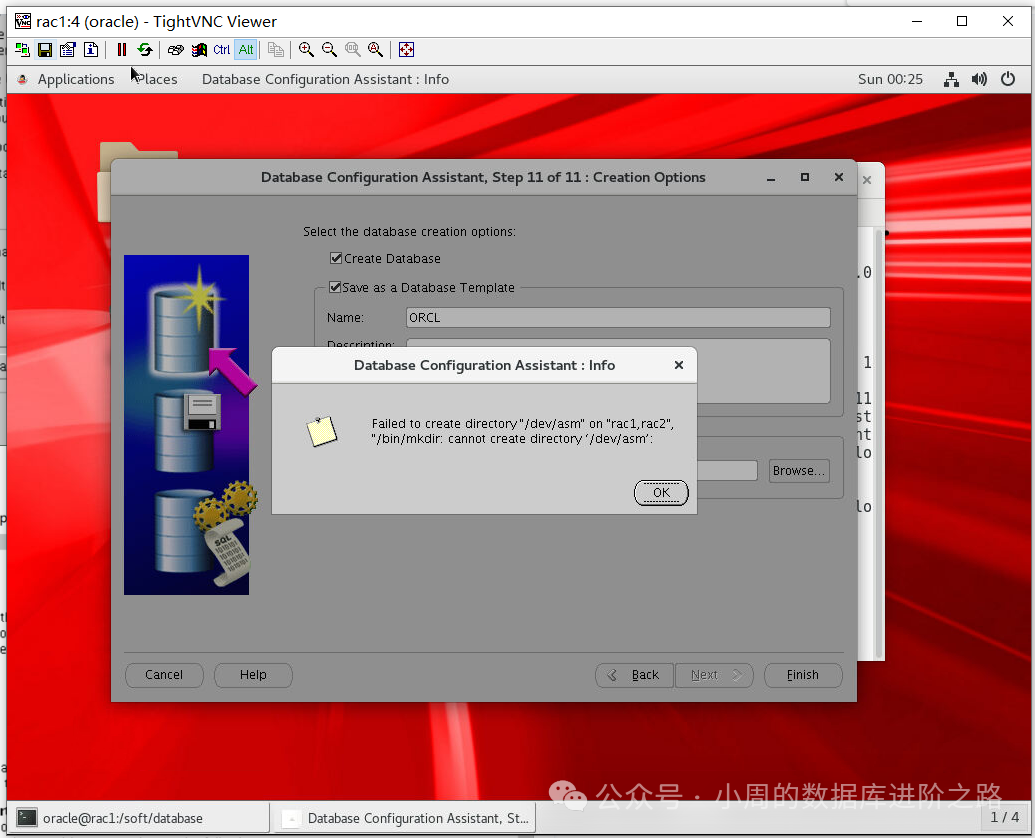Pause the VNC session with red bars icon
The image size is (1035, 838).
click(x=121, y=49)
